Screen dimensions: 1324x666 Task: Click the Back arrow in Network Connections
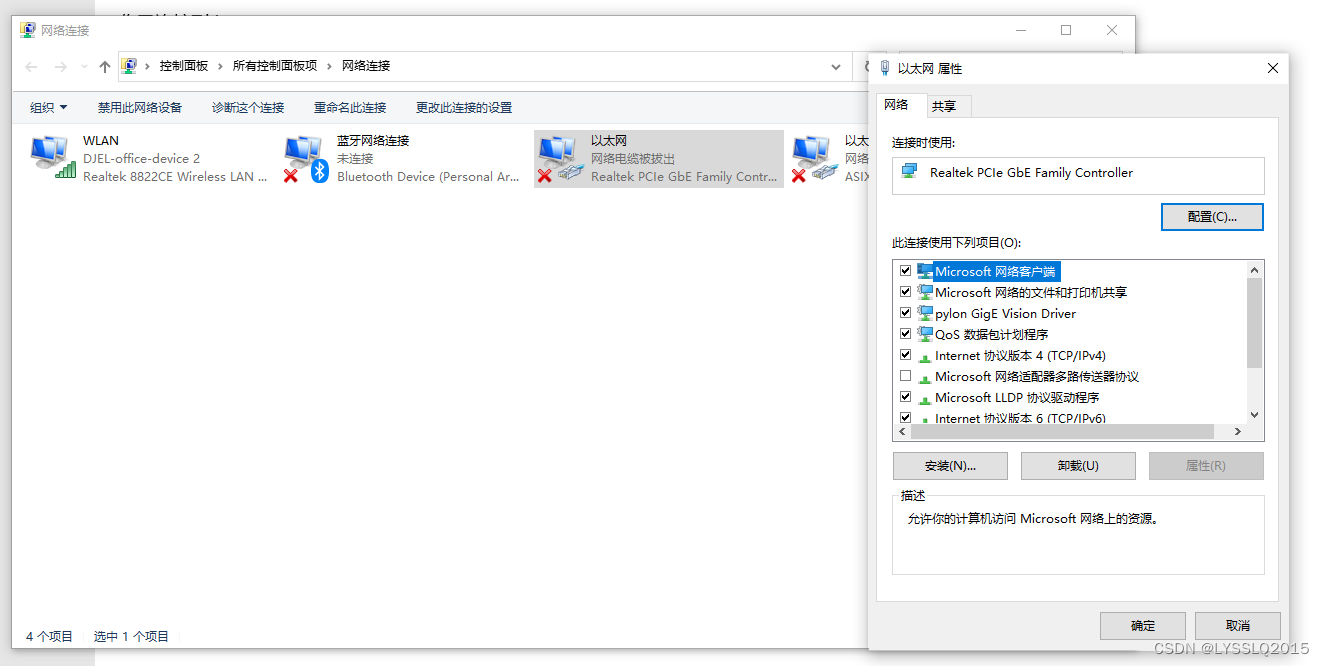click(x=31, y=67)
